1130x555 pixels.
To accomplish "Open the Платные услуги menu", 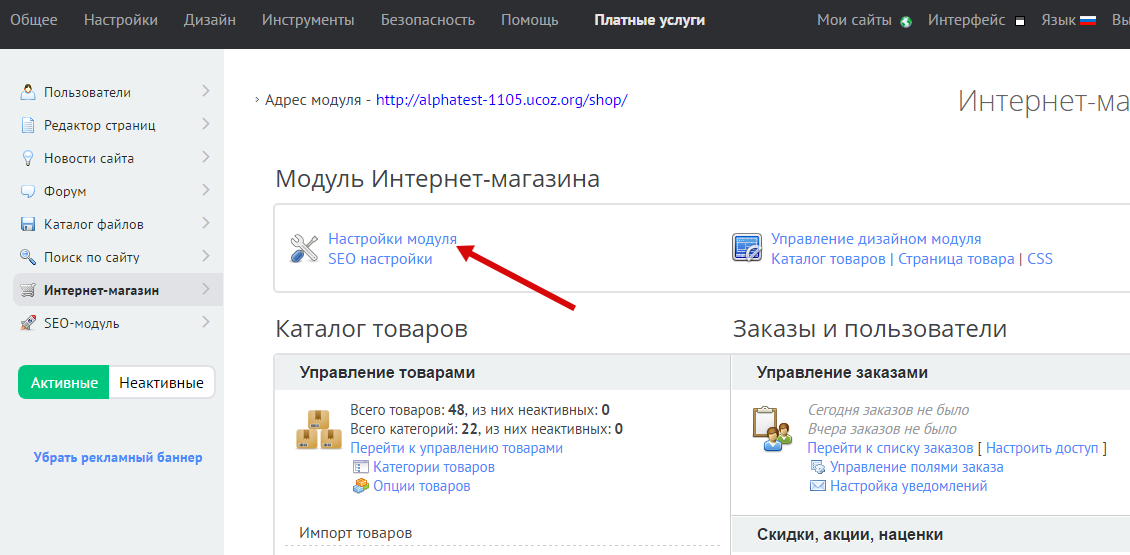I will point(649,20).
